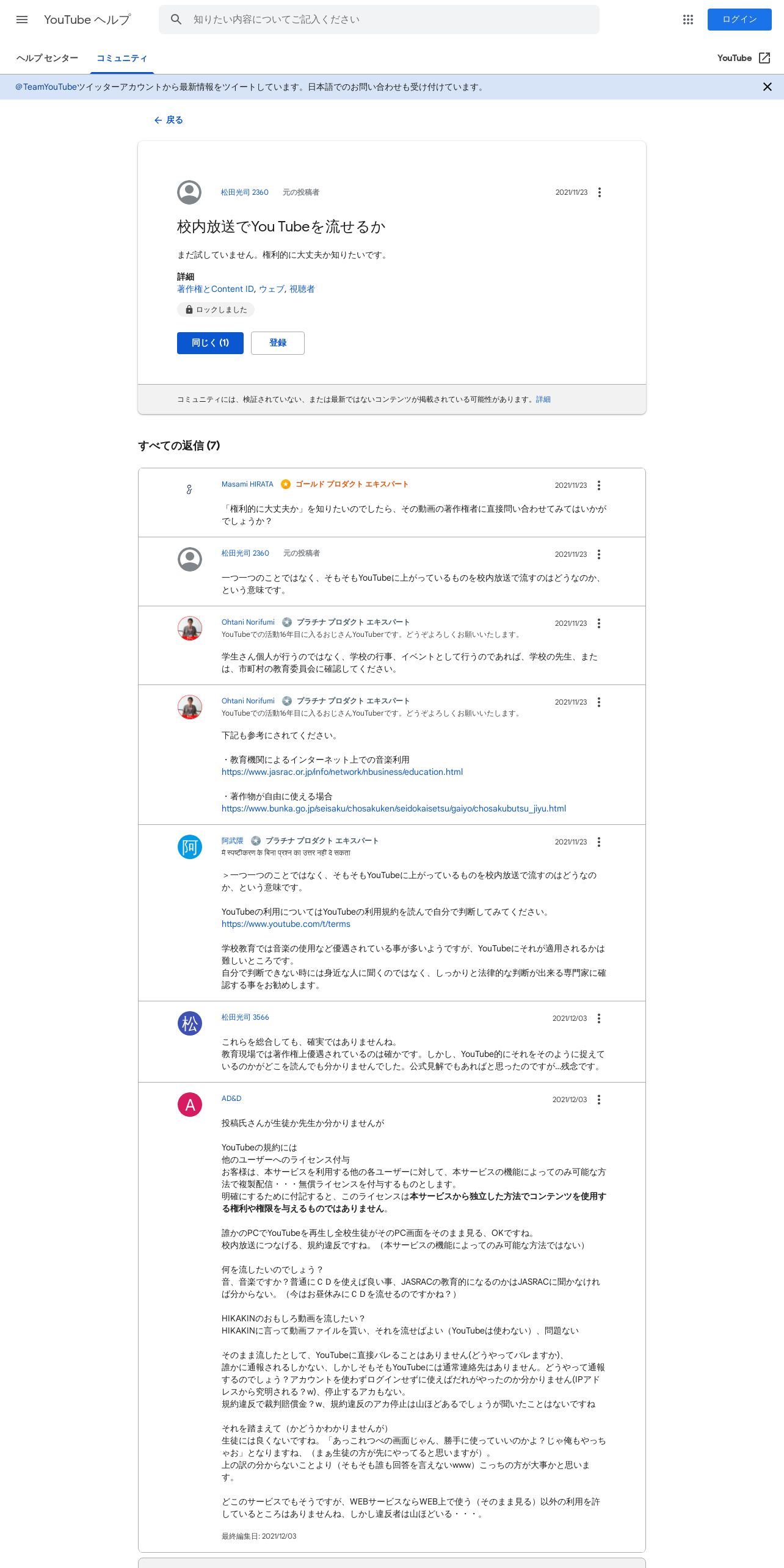This screenshot has width=784, height=1568.
Task: Open options on 松田光司 3566 reply
Action: coord(599,1018)
